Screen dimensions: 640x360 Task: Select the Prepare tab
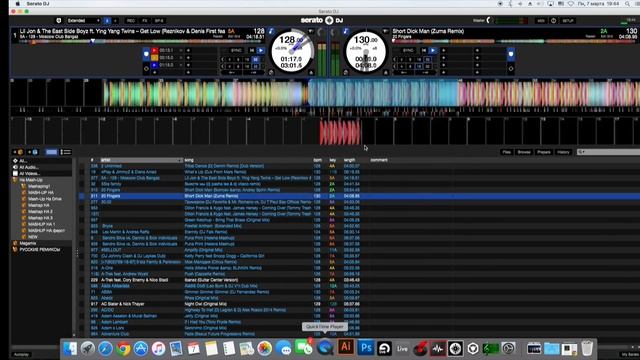pyautogui.click(x=544, y=152)
